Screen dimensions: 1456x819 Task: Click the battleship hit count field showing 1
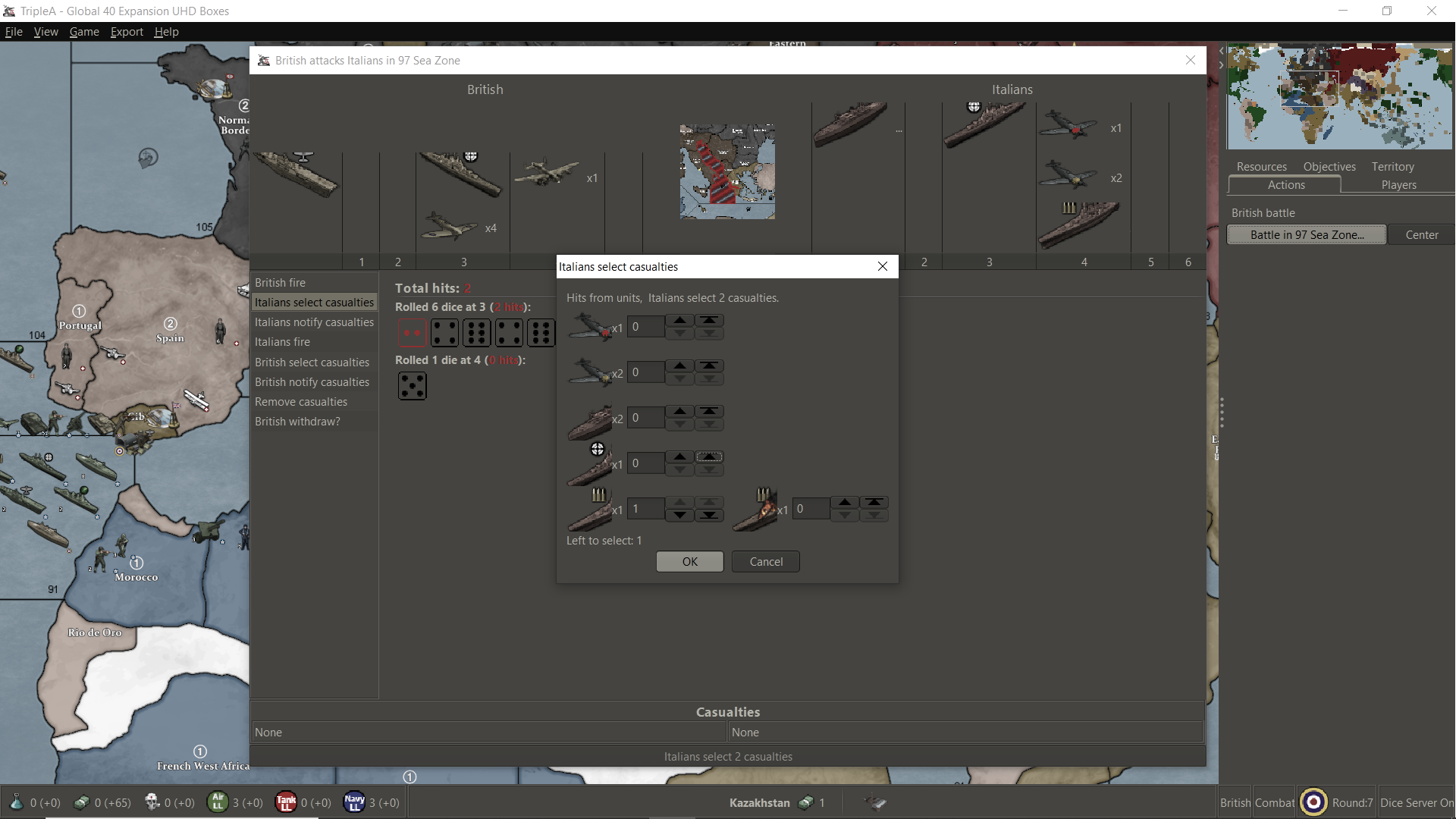[646, 509]
